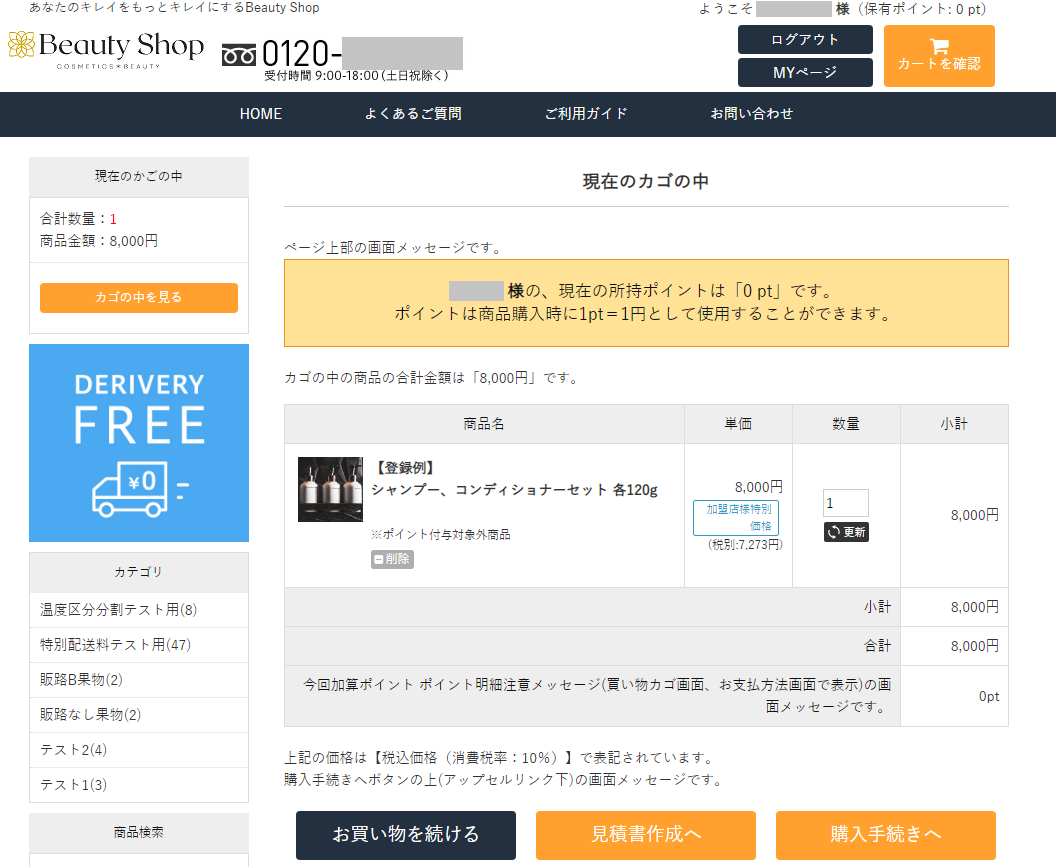Open the よくあるご質問 menu item

coord(413,114)
